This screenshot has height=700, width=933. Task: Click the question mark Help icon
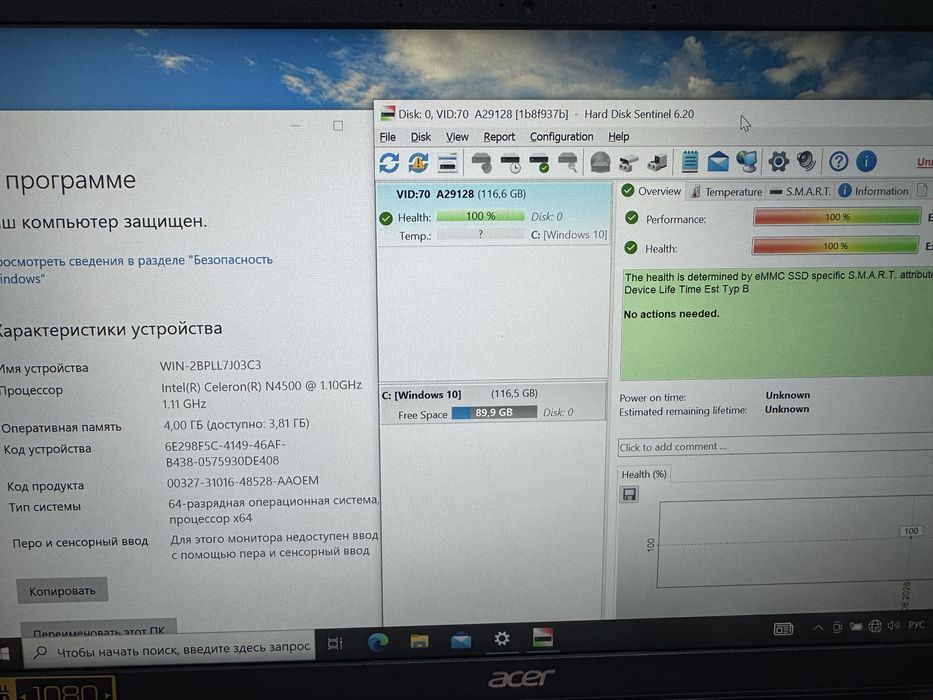click(x=838, y=161)
